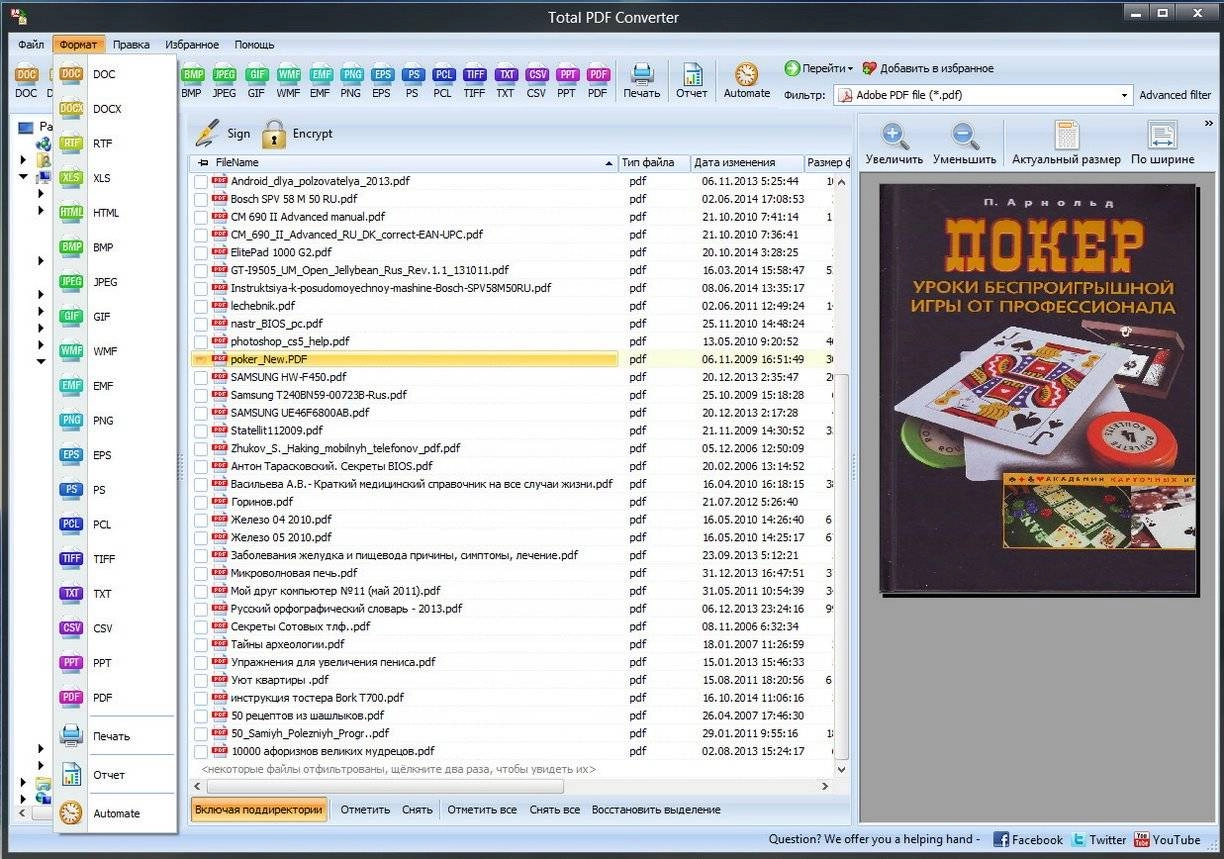Select Automate in the Format menu
The image size is (1224, 859).
point(114,813)
